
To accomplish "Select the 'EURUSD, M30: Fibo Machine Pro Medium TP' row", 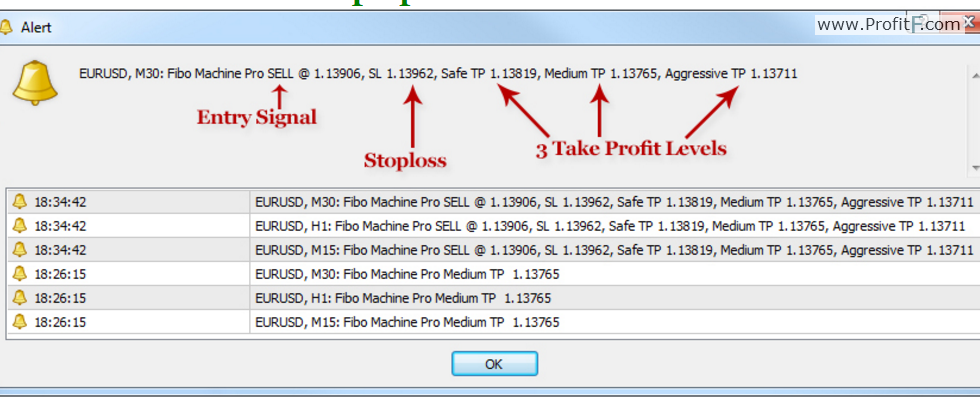I will (494, 273).
